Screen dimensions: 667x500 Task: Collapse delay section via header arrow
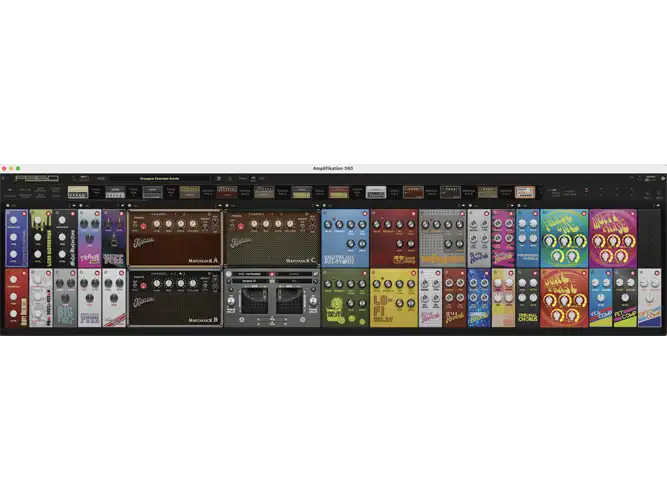coord(464,206)
